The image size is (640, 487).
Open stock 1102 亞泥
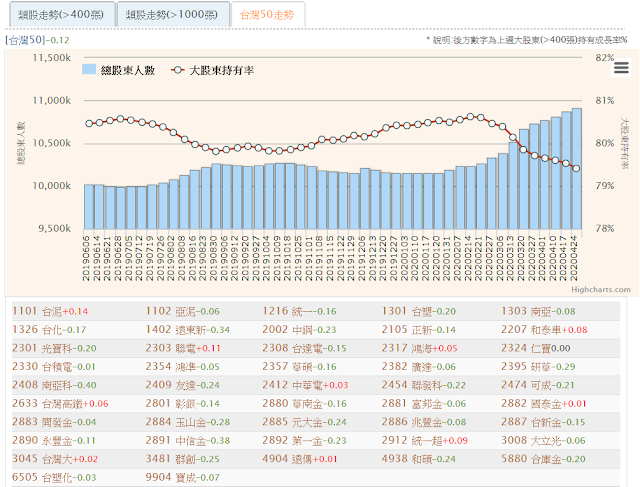tap(170, 311)
